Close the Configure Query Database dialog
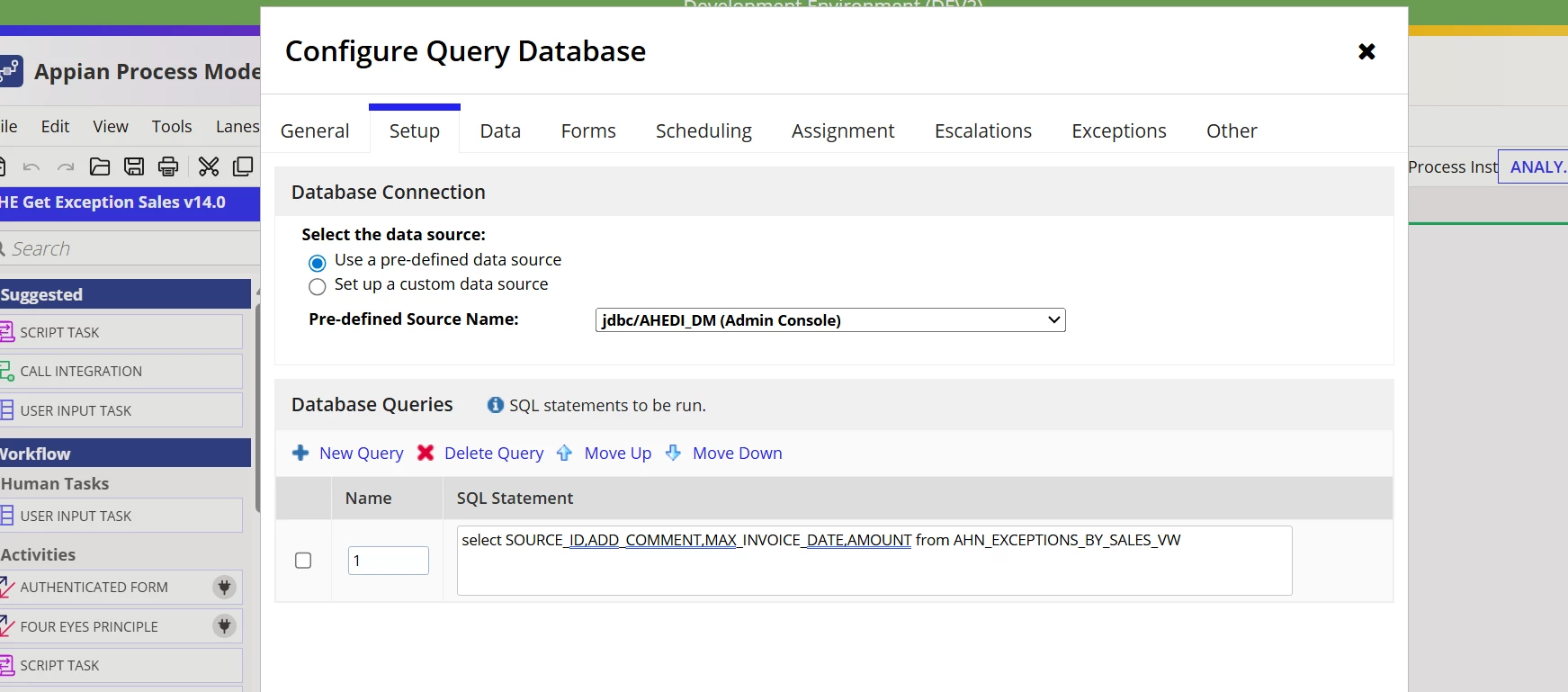1568x692 pixels. (x=1366, y=51)
